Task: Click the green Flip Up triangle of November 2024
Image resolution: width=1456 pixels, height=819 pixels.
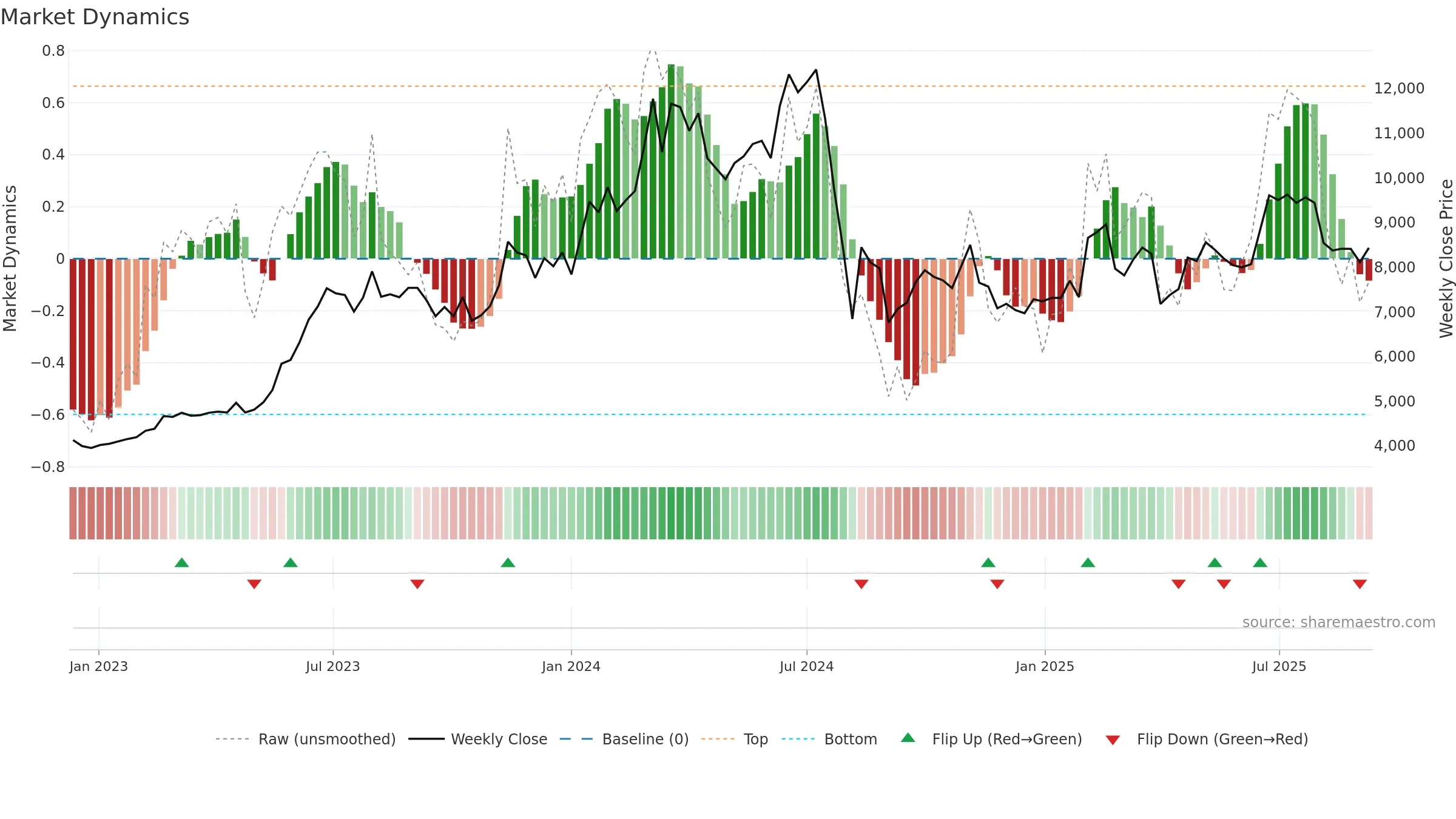Action: [988, 562]
